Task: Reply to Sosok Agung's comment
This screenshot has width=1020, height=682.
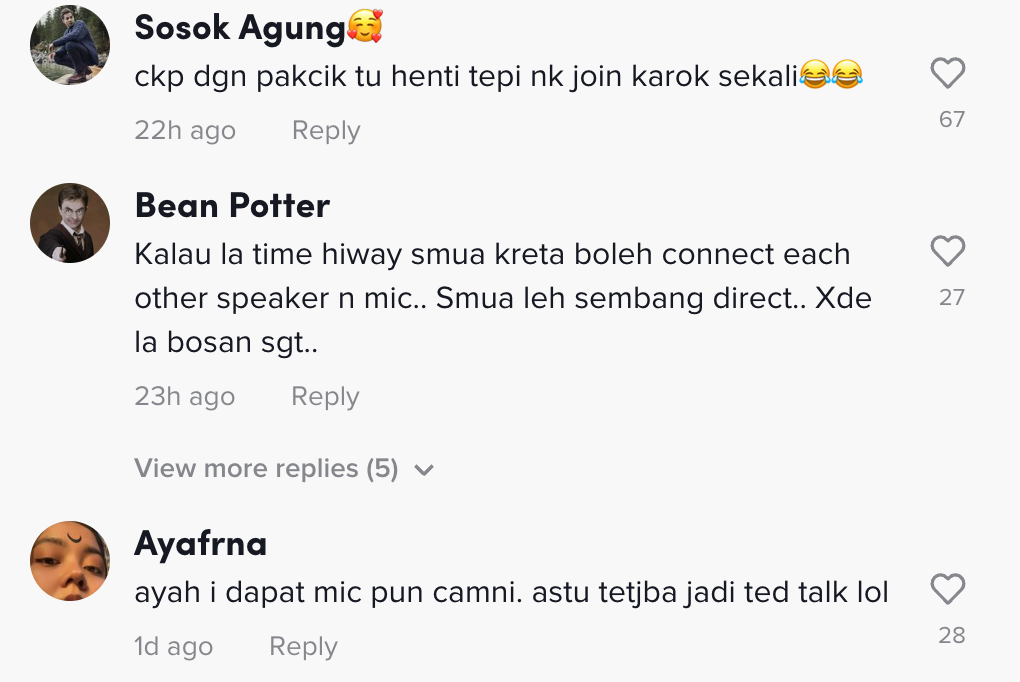Action: (x=325, y=131)
